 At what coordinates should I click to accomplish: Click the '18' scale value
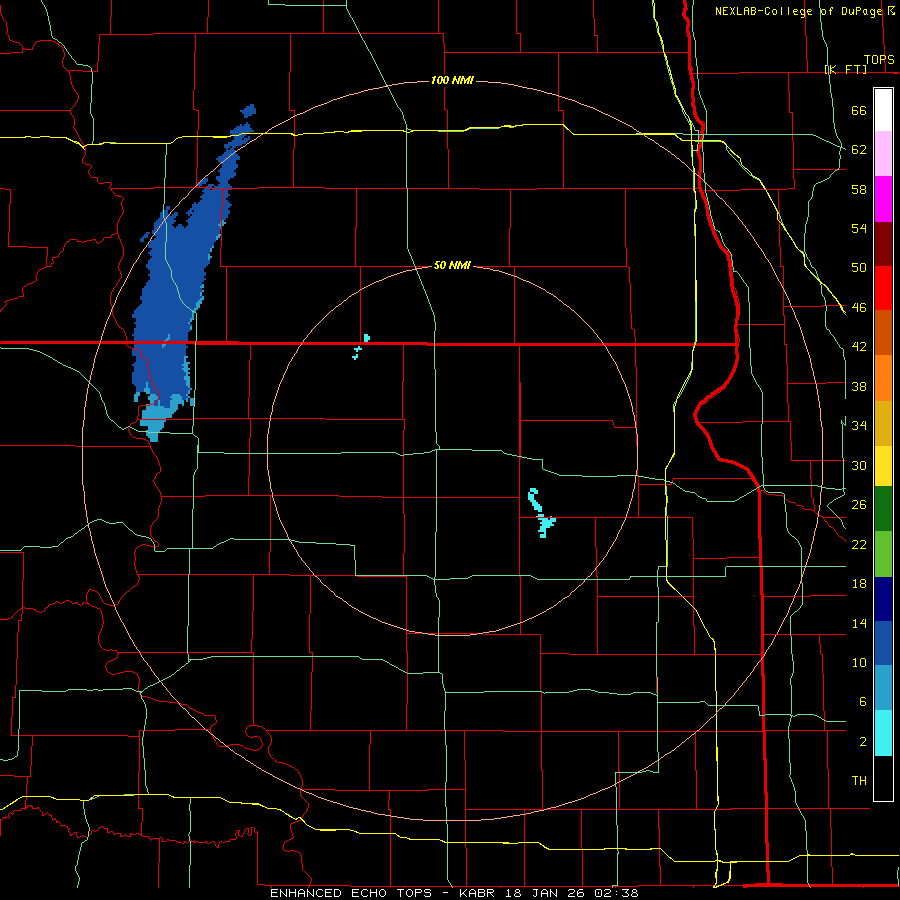tap(859, 584)
